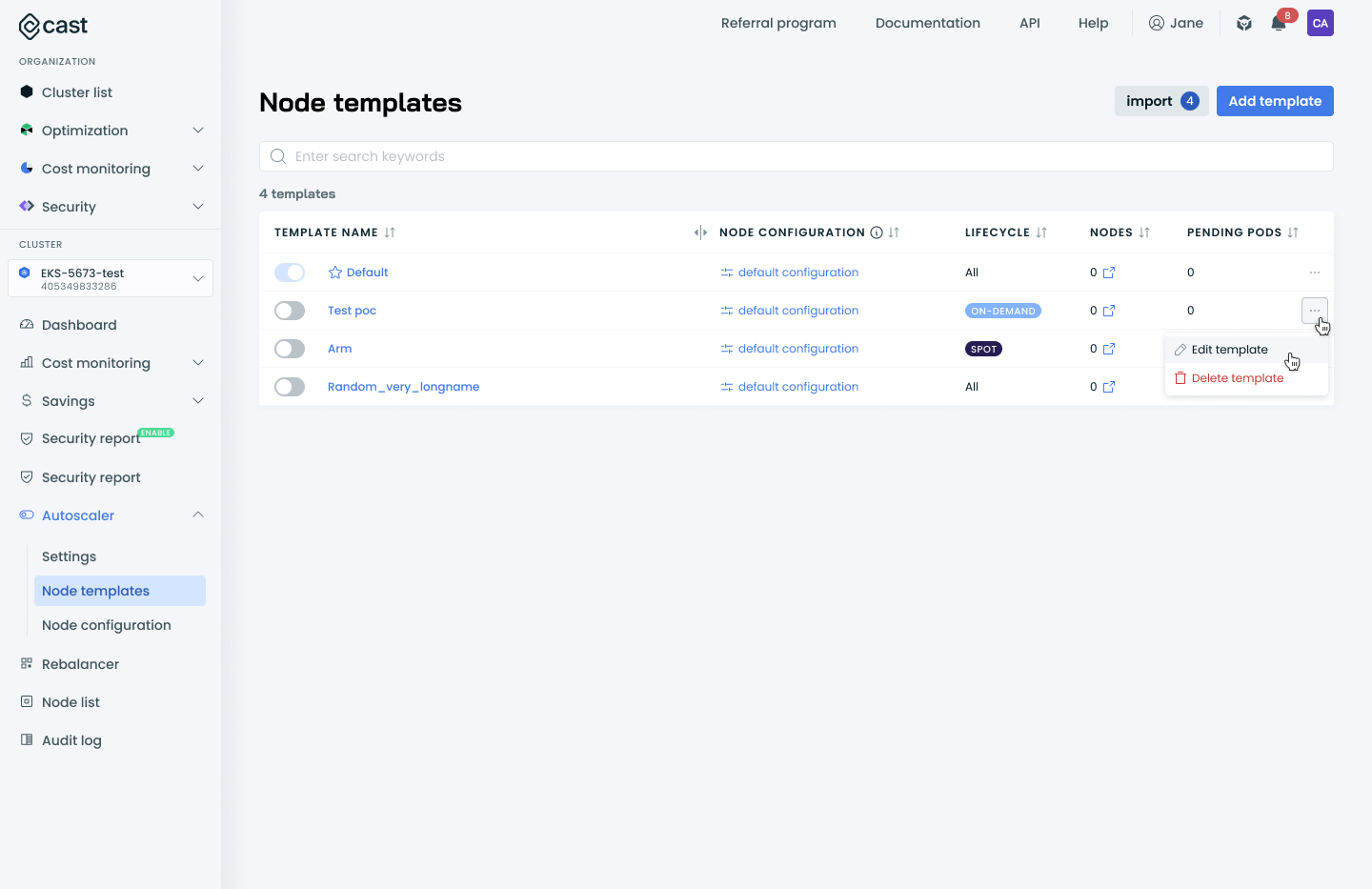The height and width of the screenshot is (889, 1372).
Task: Click the Add template button
Action: tap(1275, 101)
